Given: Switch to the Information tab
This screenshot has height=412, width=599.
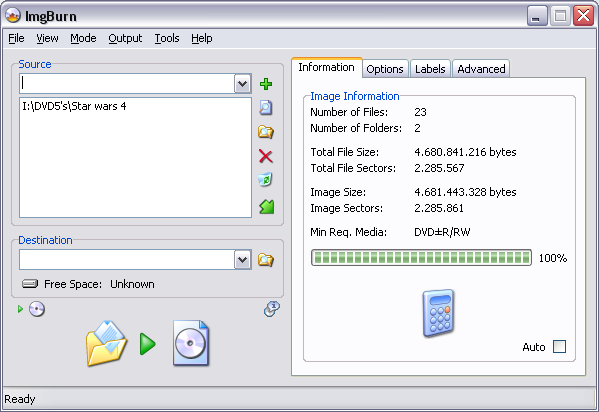Looking at the screenshot, I should (327, 68).
